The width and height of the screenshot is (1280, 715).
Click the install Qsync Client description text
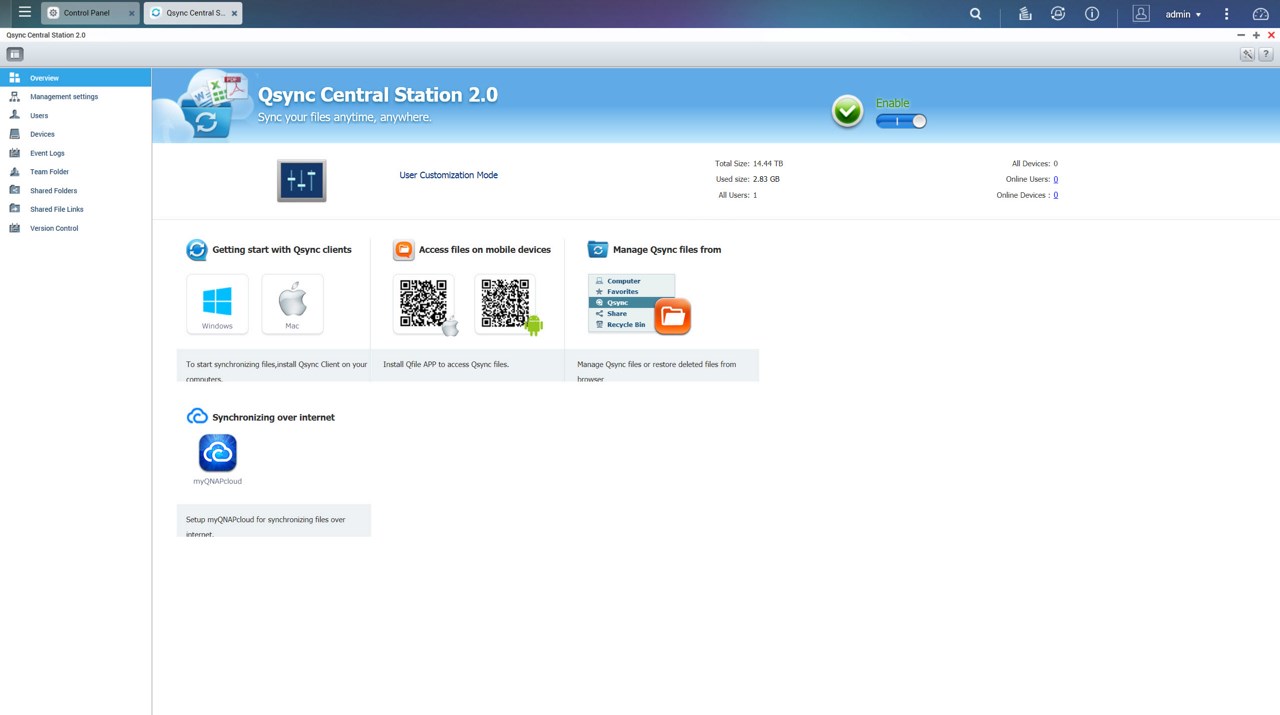(277, 371)
